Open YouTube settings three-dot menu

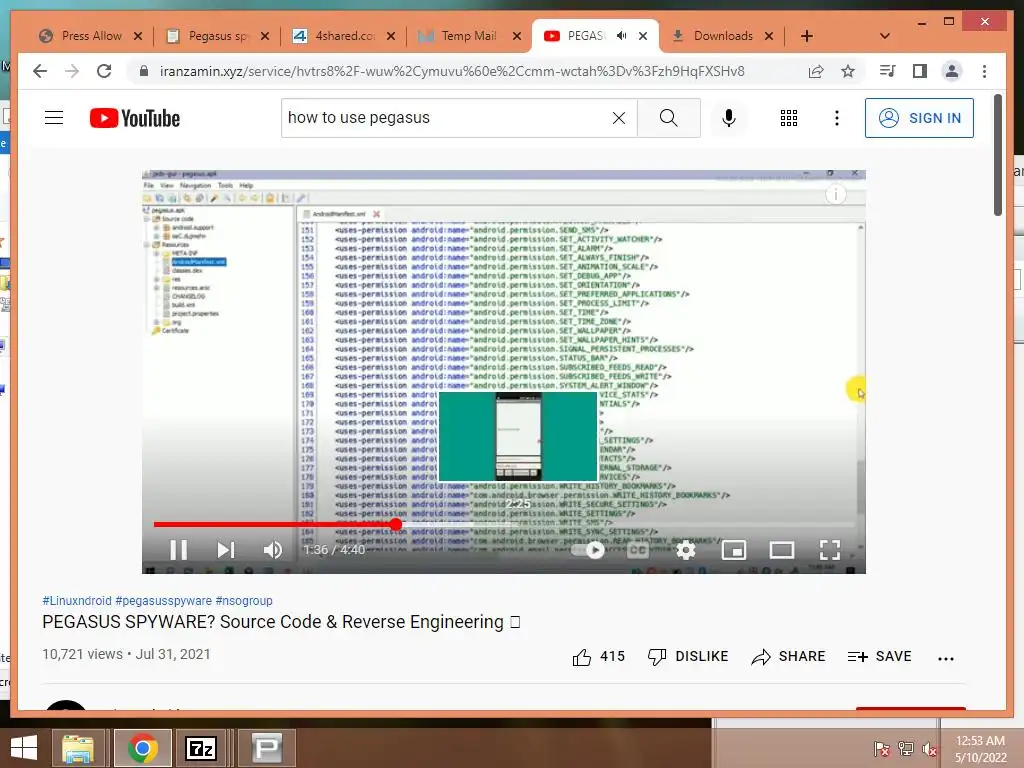[837, 118]
